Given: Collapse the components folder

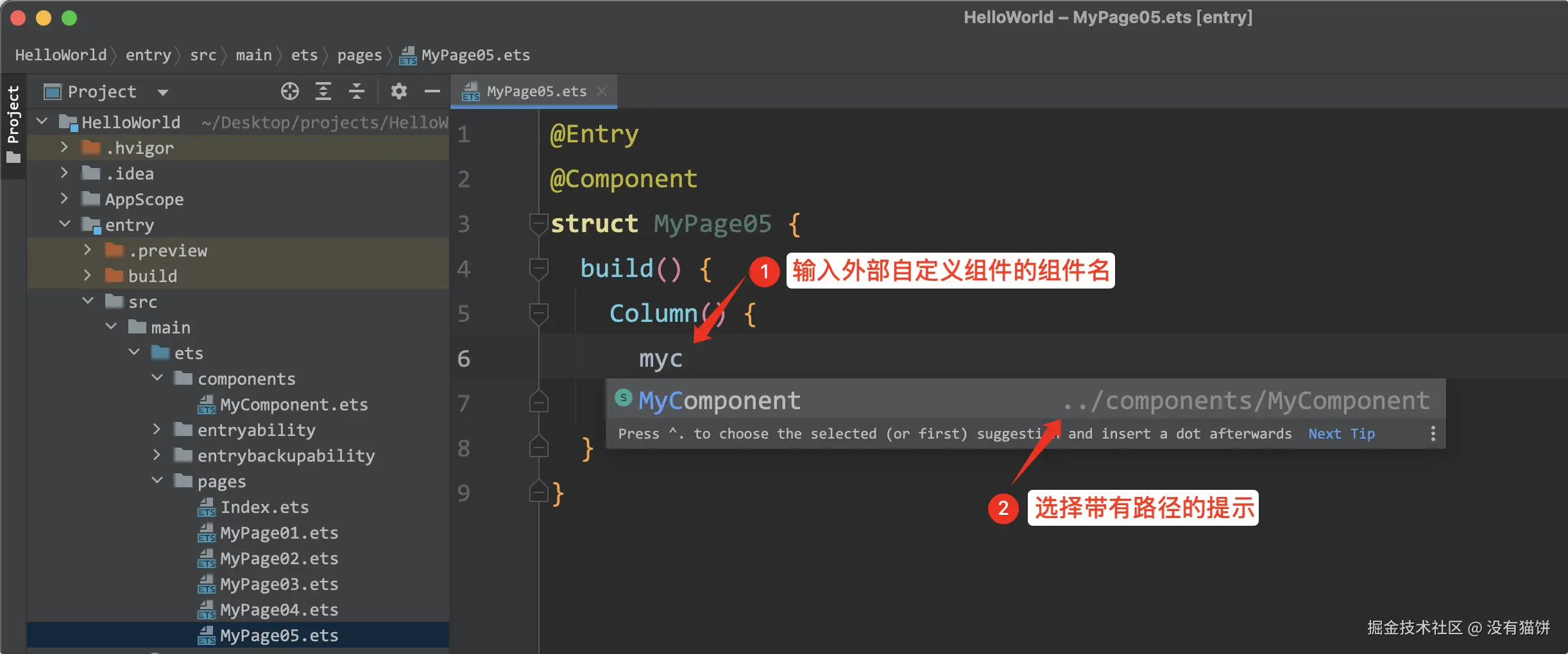Looking at the screenshot, I should (x=157, y=378).
